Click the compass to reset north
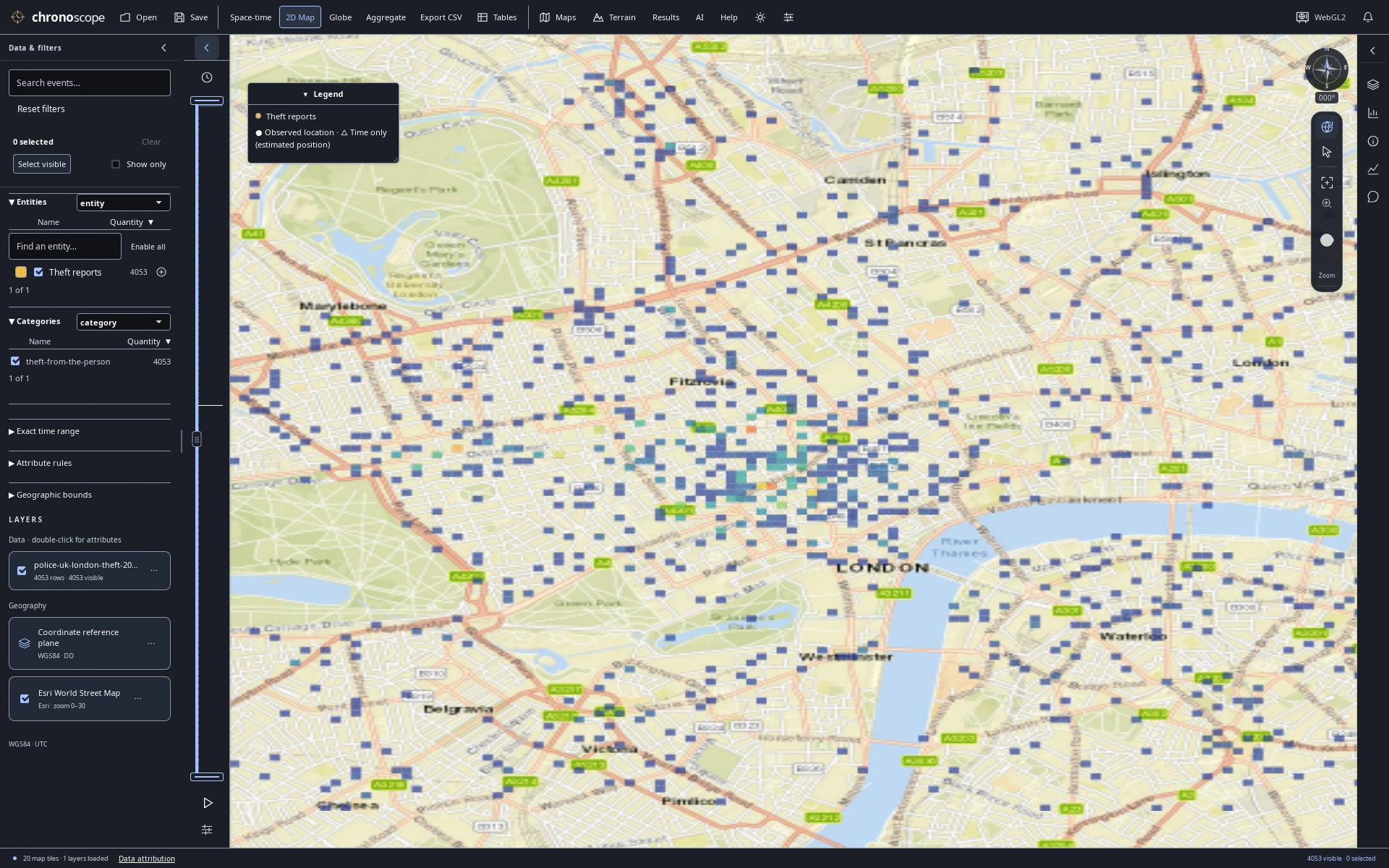The height and width of the screenshot is (868, 1389). [1327, 69]
